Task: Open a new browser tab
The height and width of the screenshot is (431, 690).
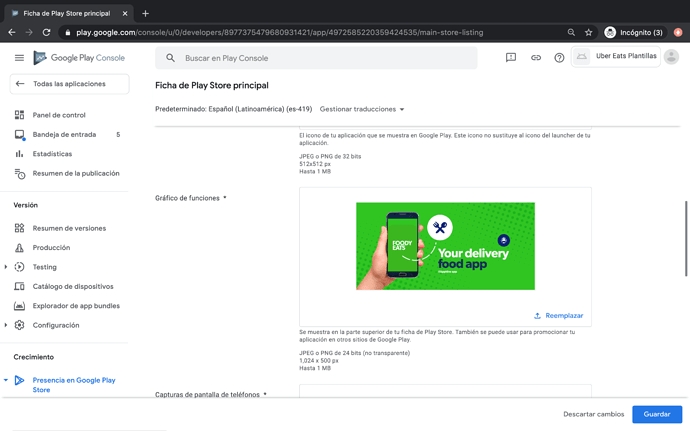Action: coord(145,13)
